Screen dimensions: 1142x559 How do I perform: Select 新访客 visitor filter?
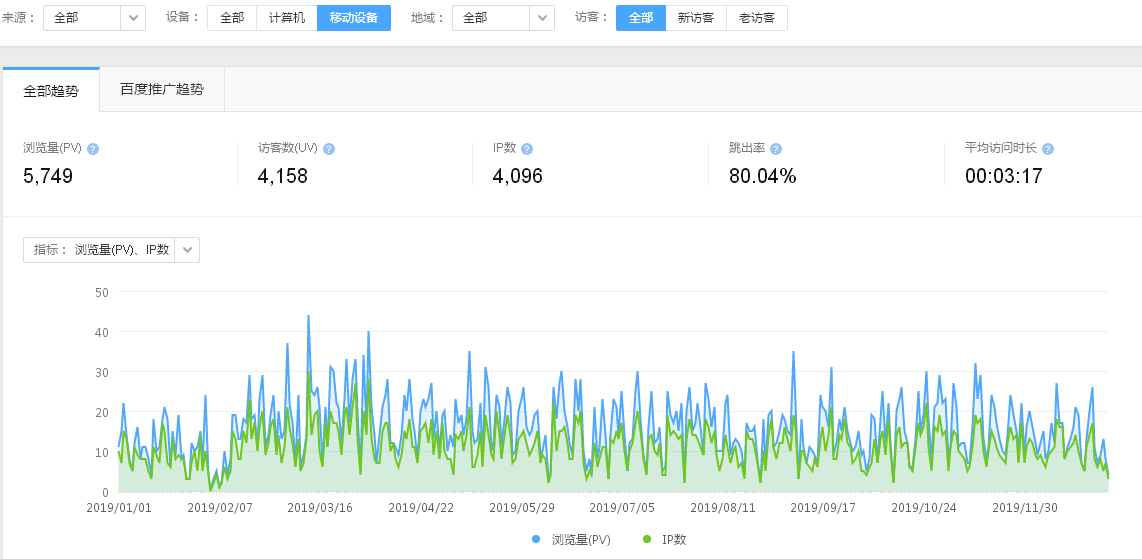click(x=696, y=17)
